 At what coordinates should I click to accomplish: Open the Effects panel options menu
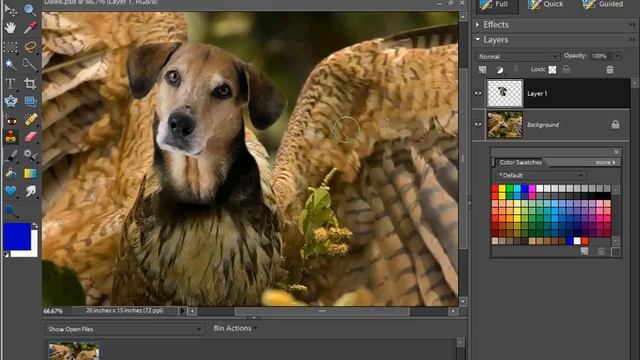(x=632, y=25)
